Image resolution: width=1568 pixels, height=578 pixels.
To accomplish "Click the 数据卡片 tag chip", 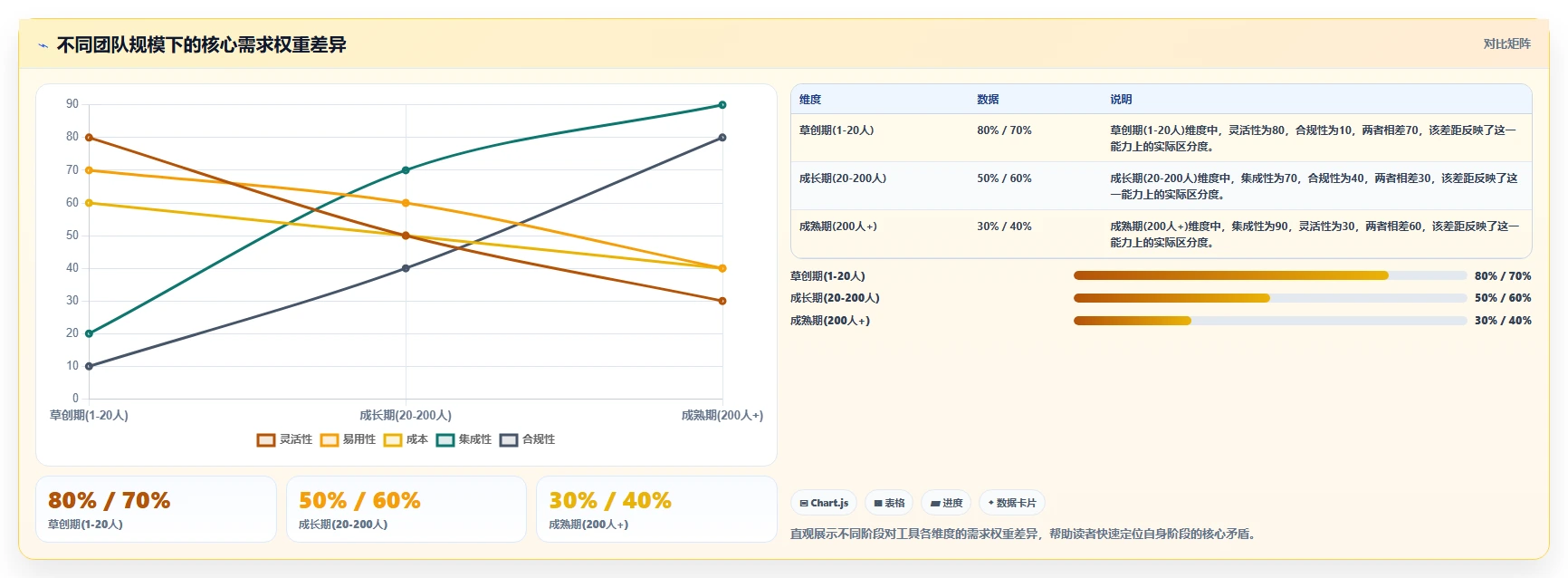I will click(x=1012, y=503).
